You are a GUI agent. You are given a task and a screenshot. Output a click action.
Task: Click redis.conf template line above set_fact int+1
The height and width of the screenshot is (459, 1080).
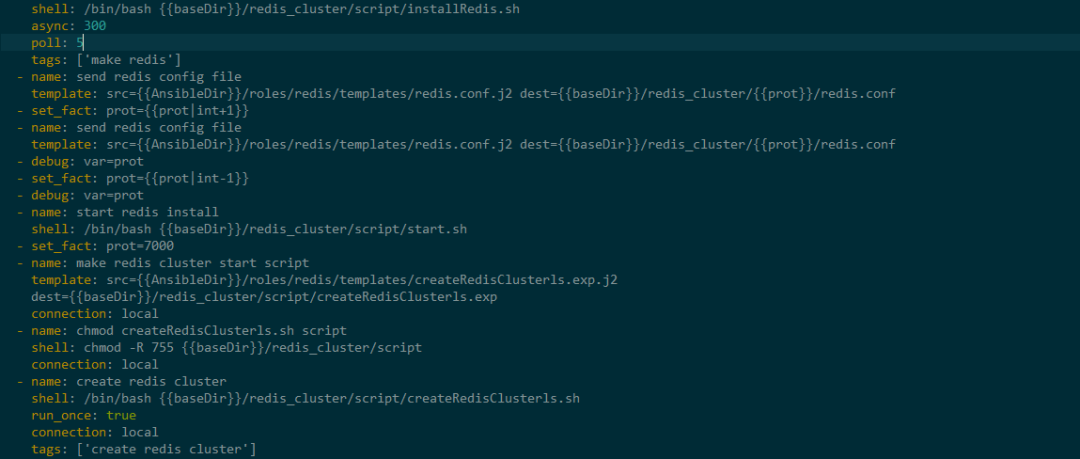coord(463,94)
